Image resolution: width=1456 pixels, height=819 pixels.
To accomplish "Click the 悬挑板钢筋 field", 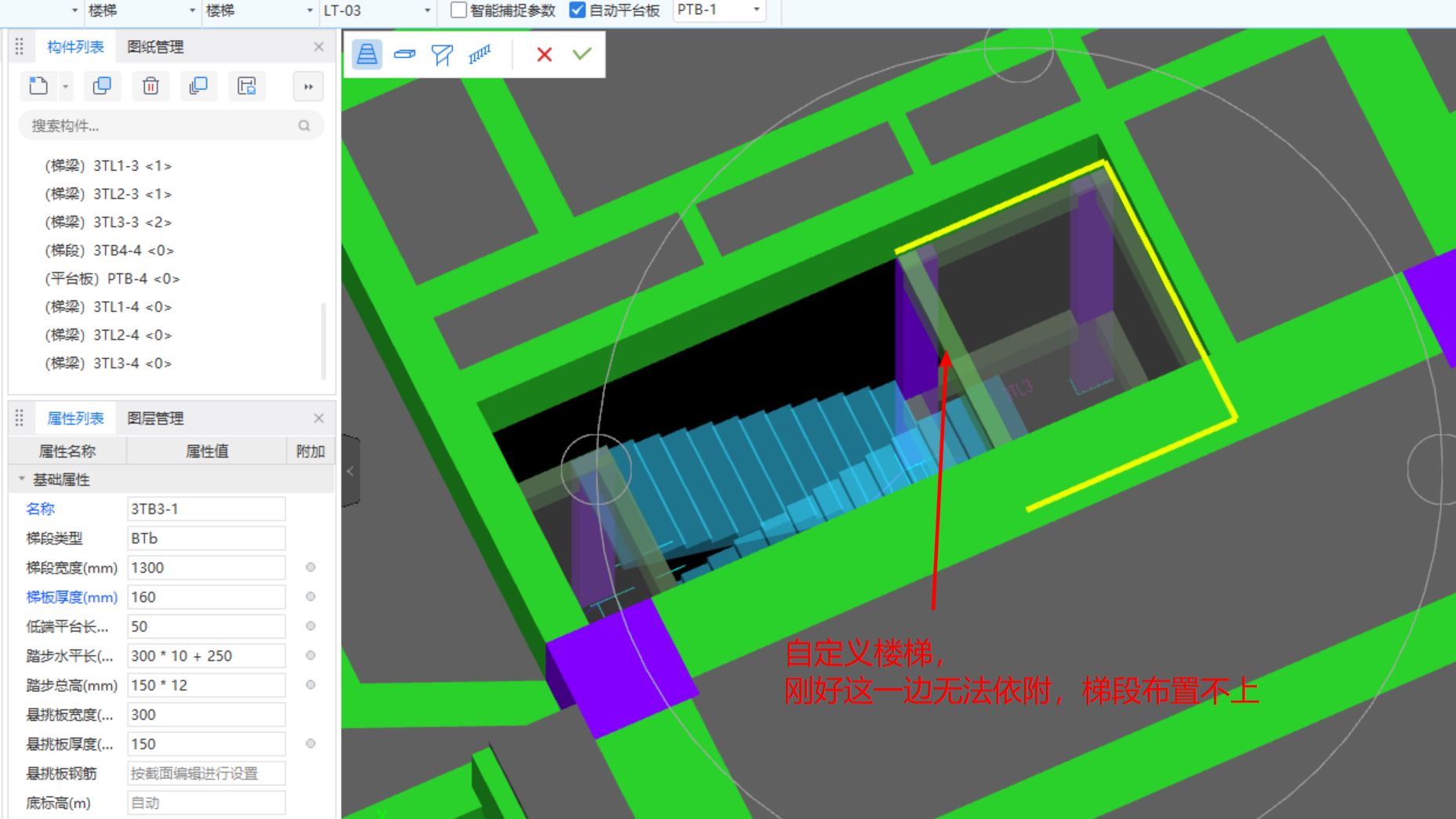I will click(x=206, y=774).
